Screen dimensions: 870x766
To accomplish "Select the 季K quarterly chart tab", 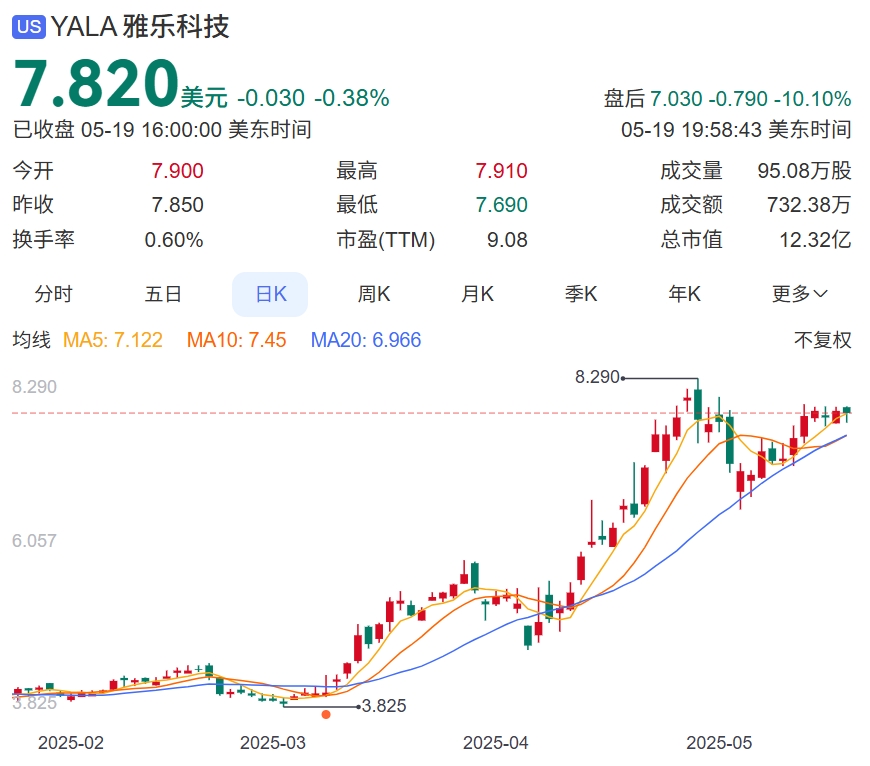I will [581, 293].
